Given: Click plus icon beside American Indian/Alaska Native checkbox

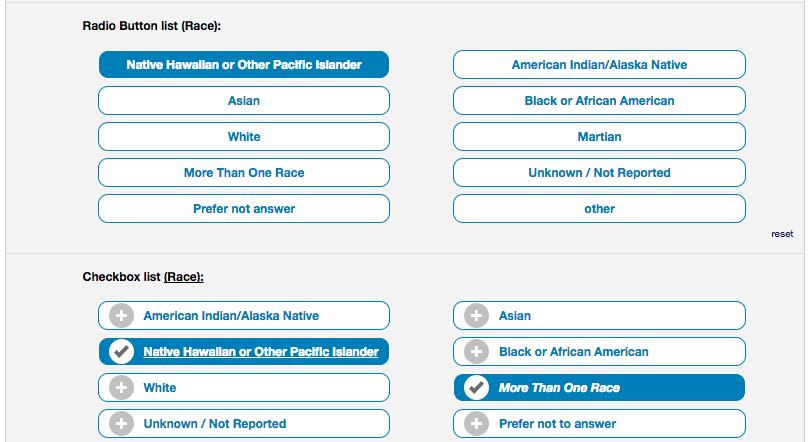Looking at the screenshot, I should 121,316.
